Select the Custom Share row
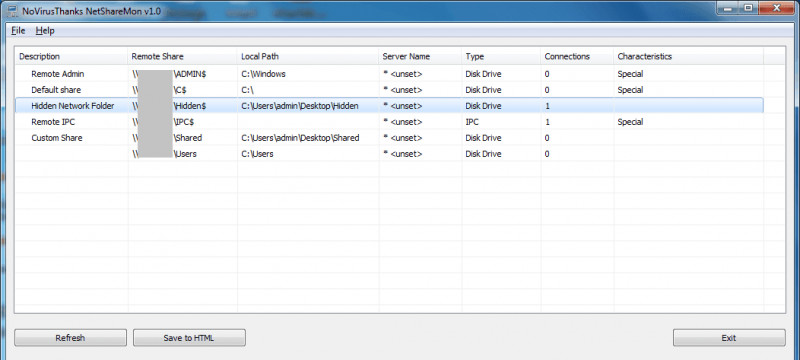This screenshot has width=800, height=360. pos(389,138)
